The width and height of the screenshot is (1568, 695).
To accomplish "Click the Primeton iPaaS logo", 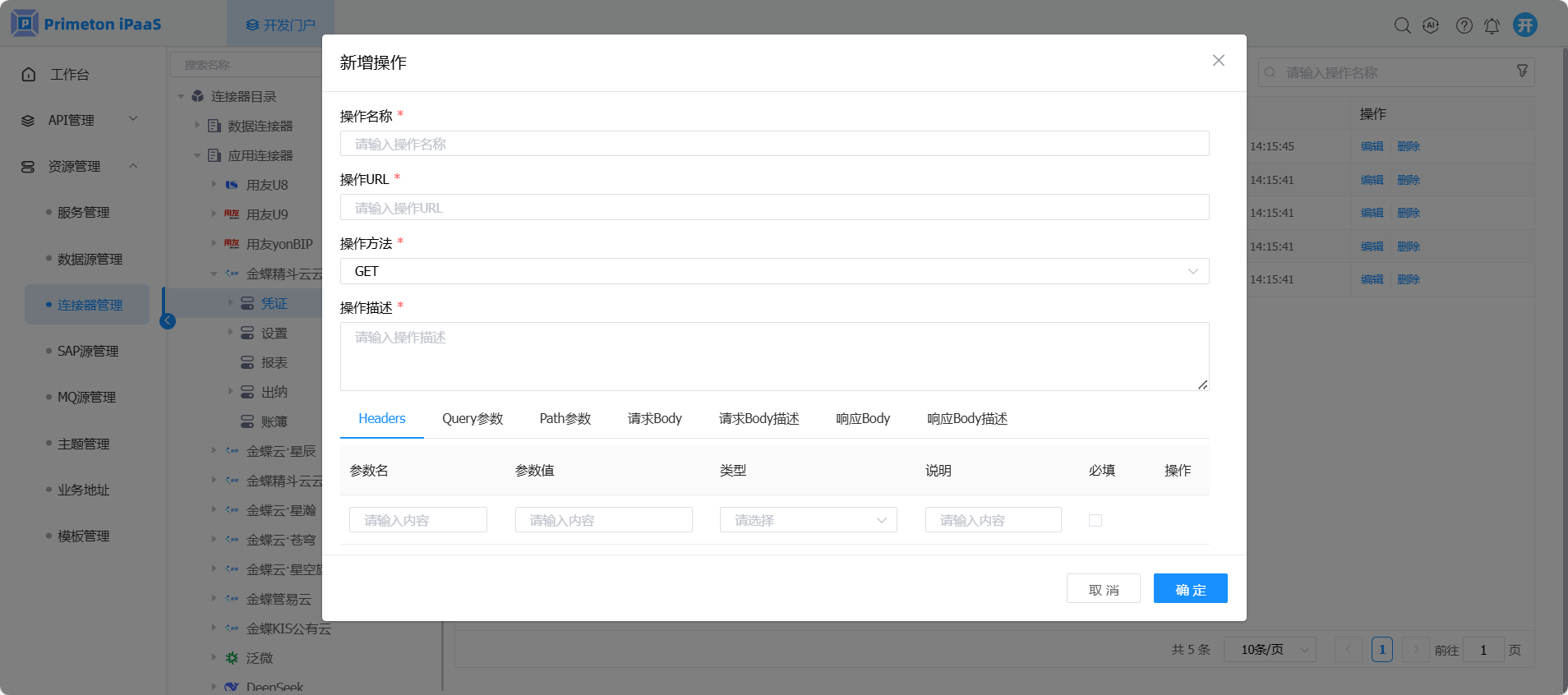I will point(86,24).
